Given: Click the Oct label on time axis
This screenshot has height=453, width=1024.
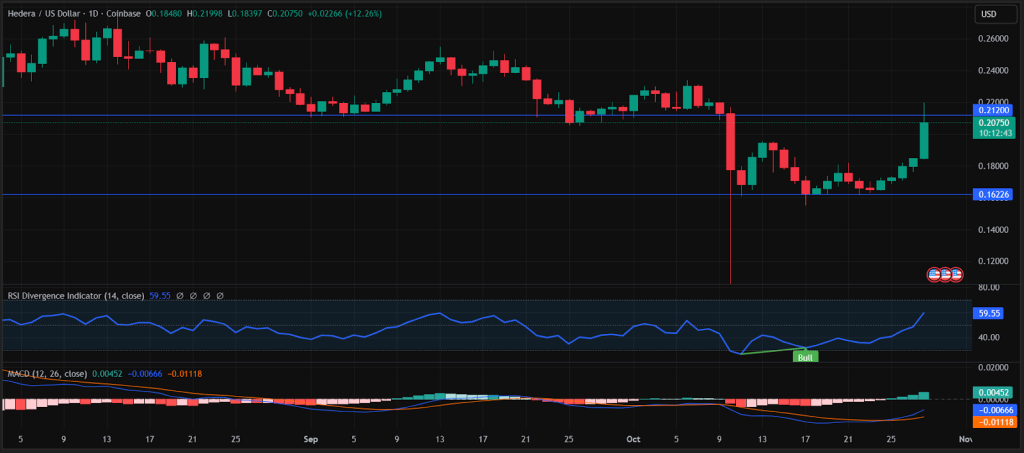Looking at the screenshot, I should [631, 438].
